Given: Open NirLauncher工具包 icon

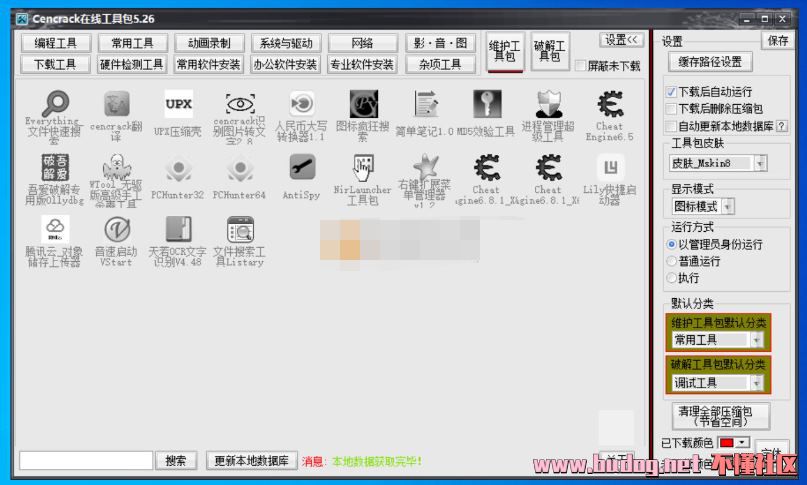Looking at the screenshot, I should tap(363, 167).
